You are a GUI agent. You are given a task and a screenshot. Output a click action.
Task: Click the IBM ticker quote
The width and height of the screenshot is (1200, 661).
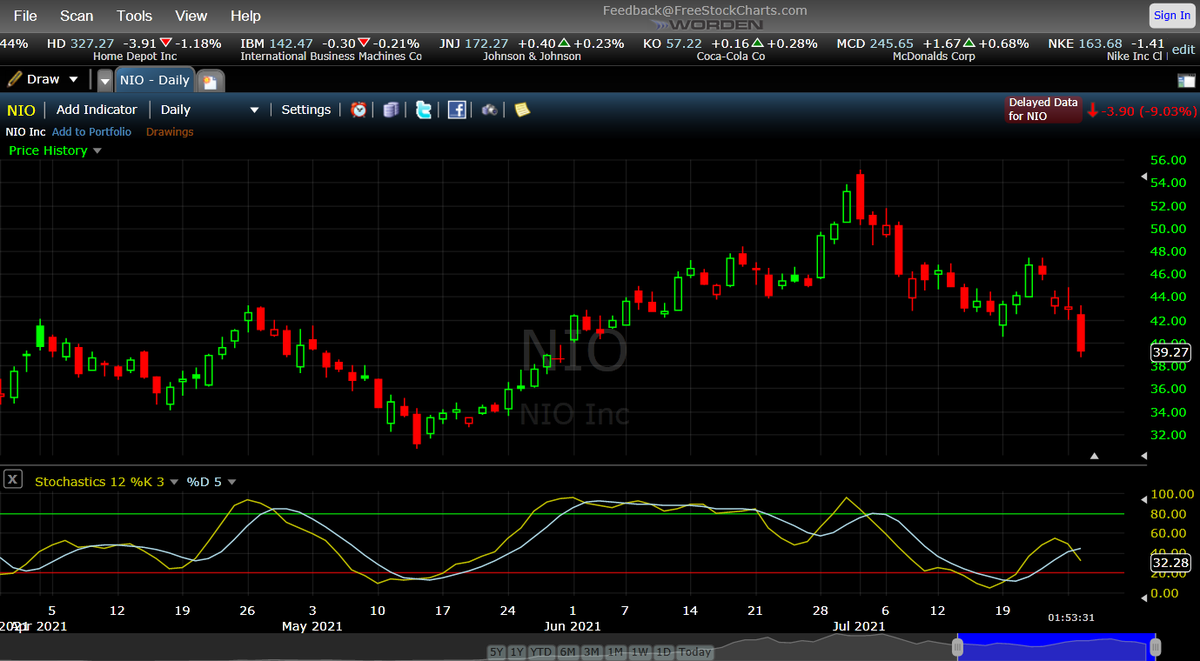(x=330, y=49)
